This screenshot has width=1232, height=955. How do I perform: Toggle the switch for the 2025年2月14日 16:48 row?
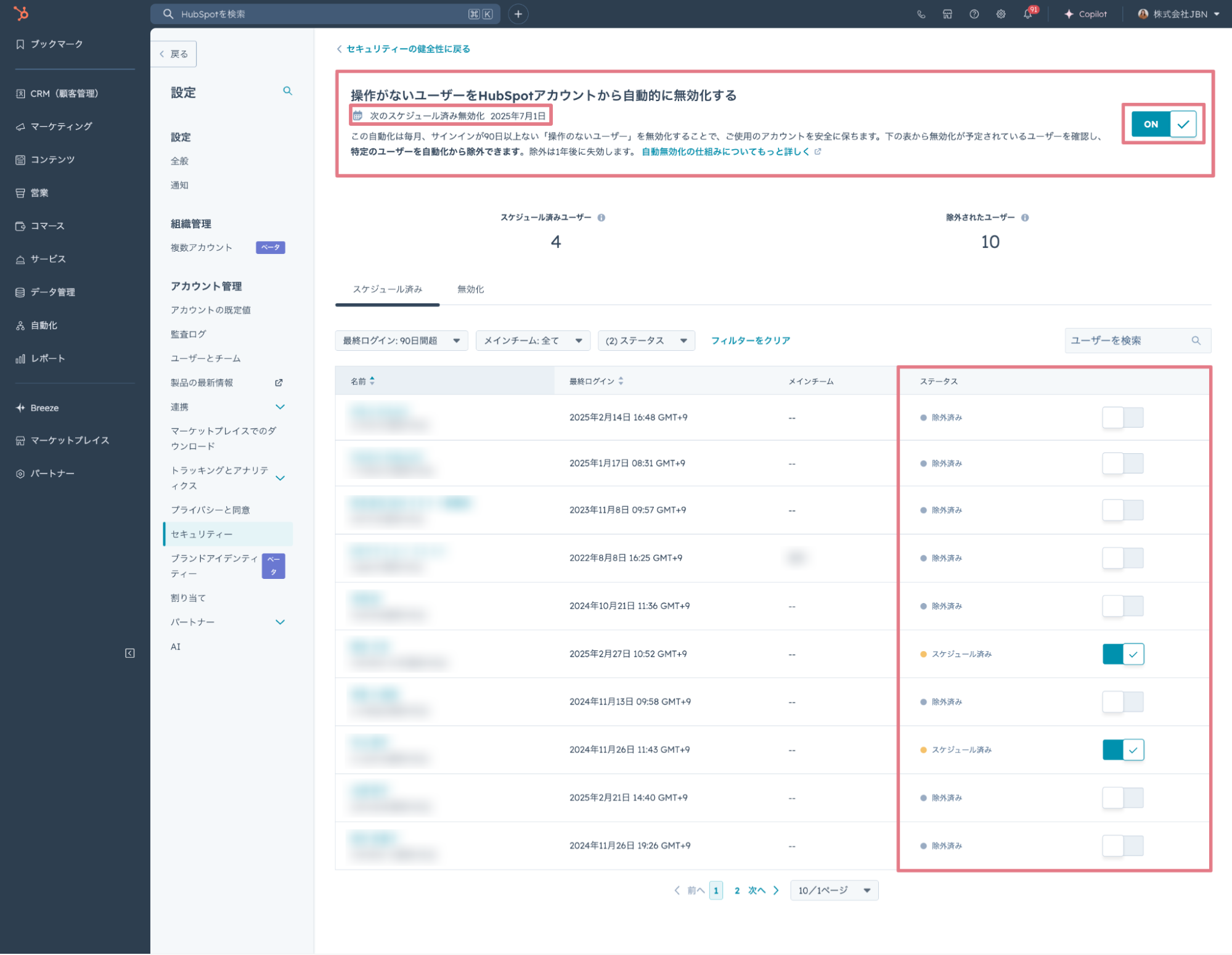[x=1122, y=417]
